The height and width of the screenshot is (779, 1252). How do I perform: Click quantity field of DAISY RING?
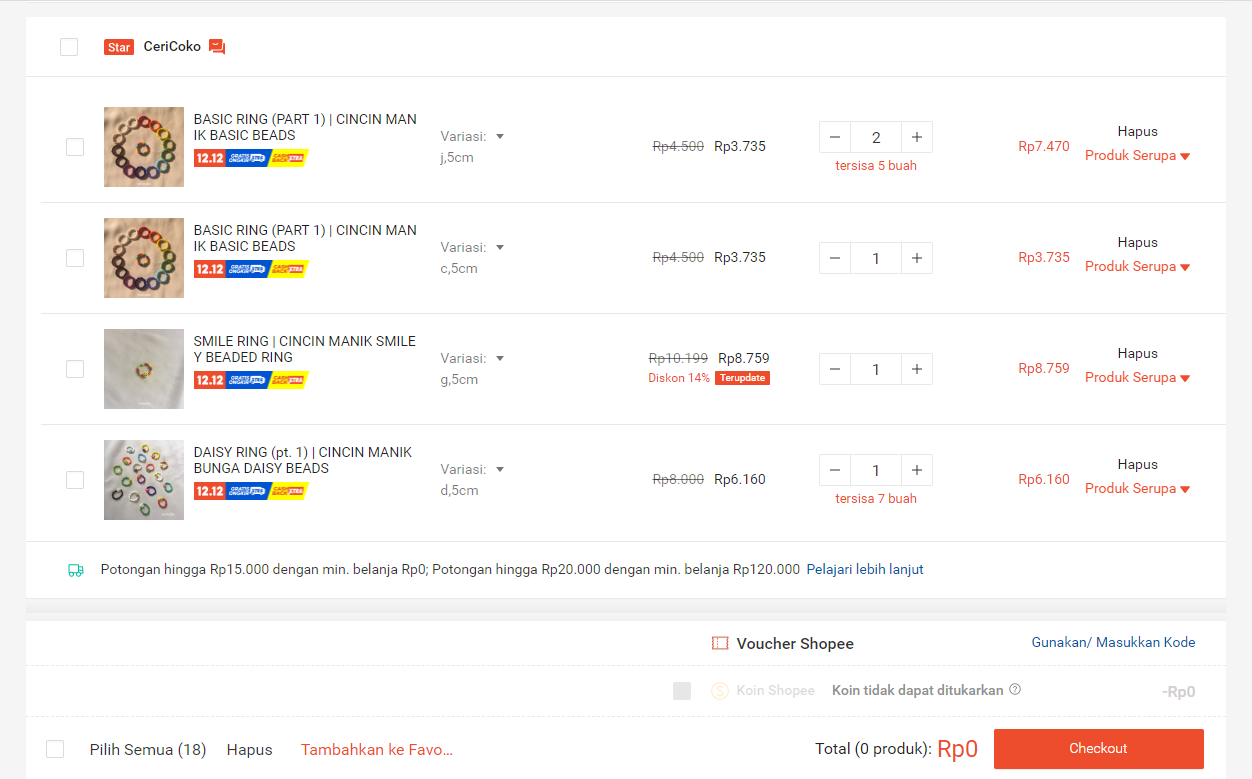[x=876, y=470]
